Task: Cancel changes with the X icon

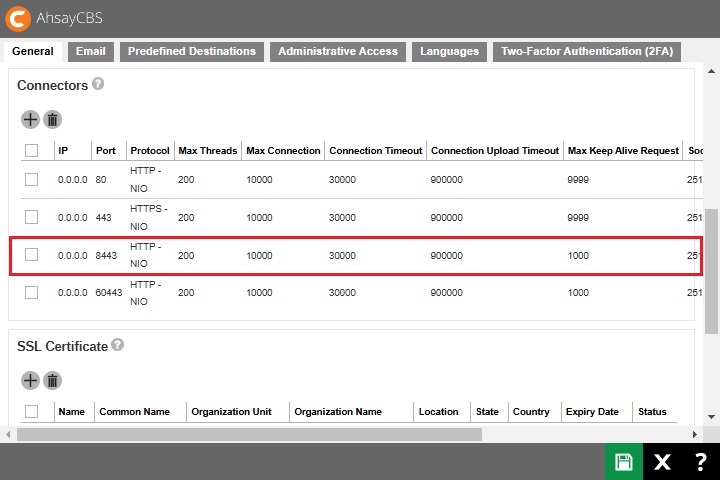Action: coord(662,461)
